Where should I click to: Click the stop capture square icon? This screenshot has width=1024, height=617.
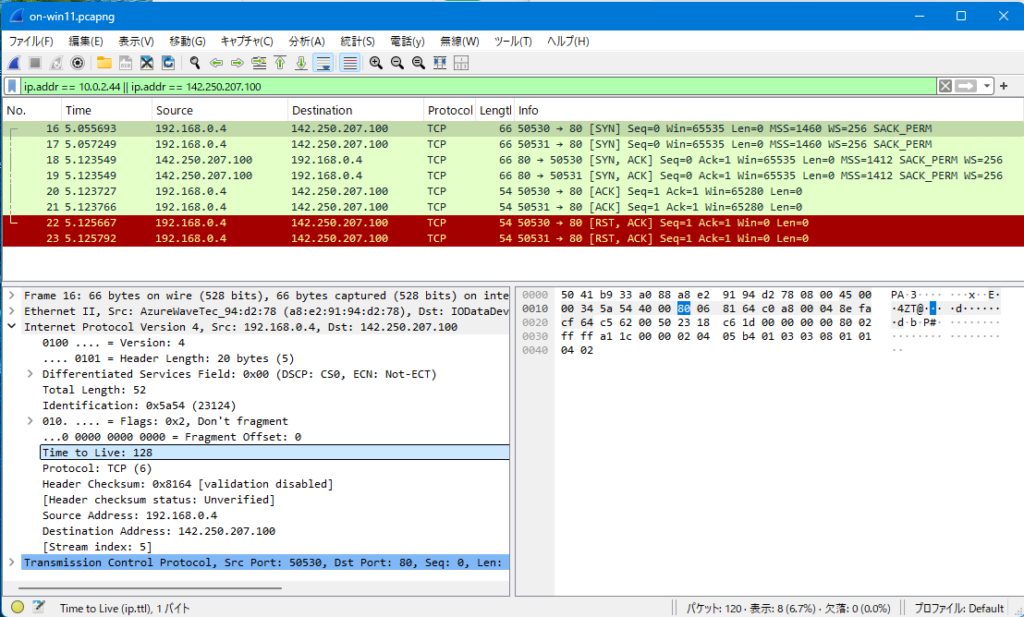point(35,63)
